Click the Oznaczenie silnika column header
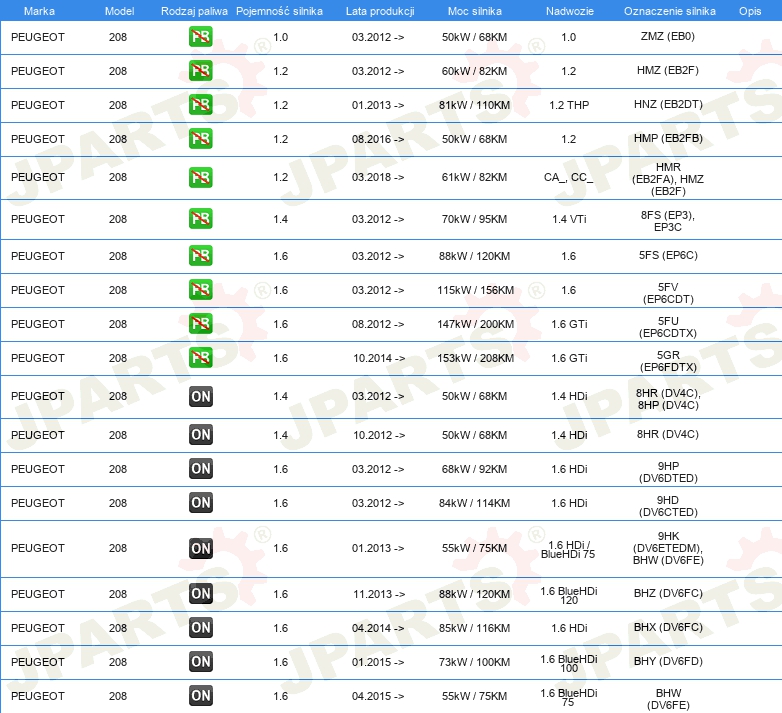 (669, 11)
